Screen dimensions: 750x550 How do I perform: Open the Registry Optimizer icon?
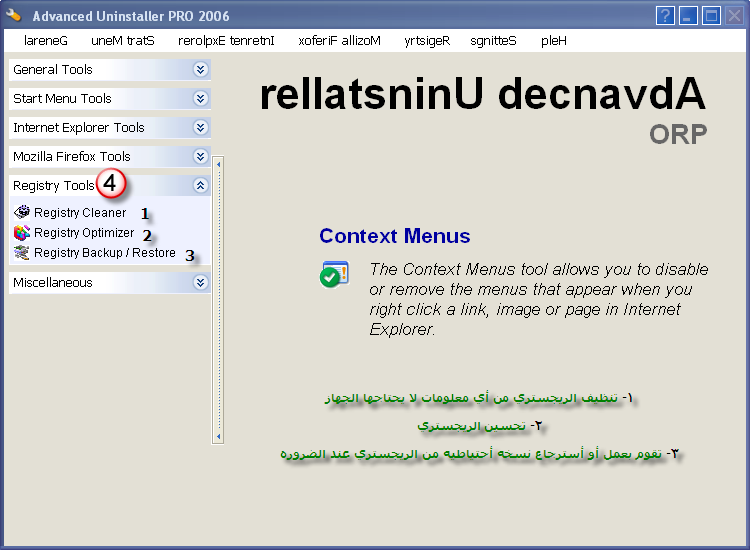(22, 232)
